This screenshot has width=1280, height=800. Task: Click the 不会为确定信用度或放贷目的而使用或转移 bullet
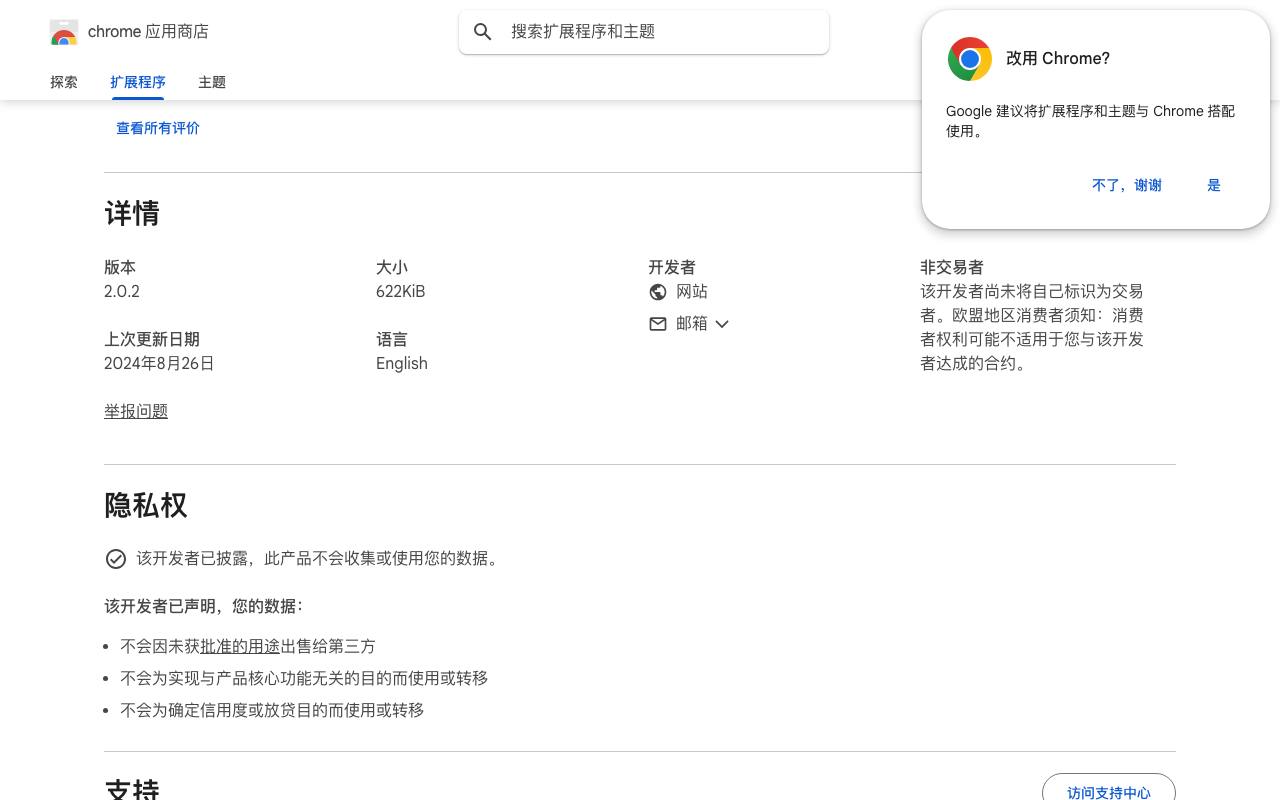(272, 710)
